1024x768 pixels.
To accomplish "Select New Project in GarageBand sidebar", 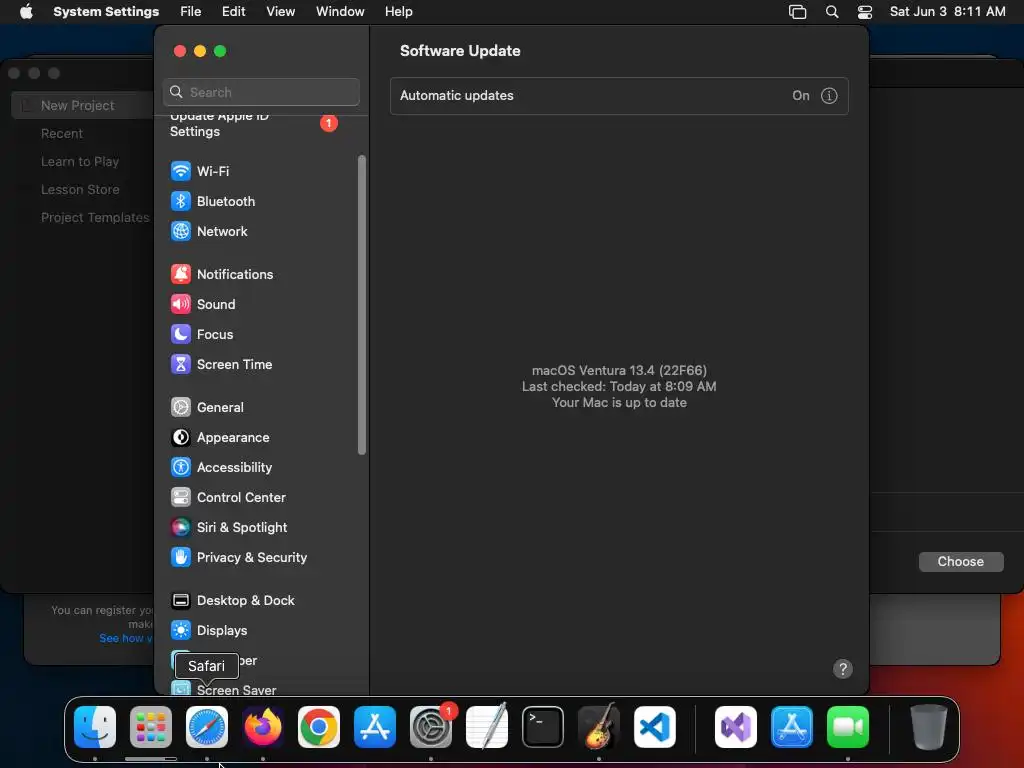I will [82, 105].
